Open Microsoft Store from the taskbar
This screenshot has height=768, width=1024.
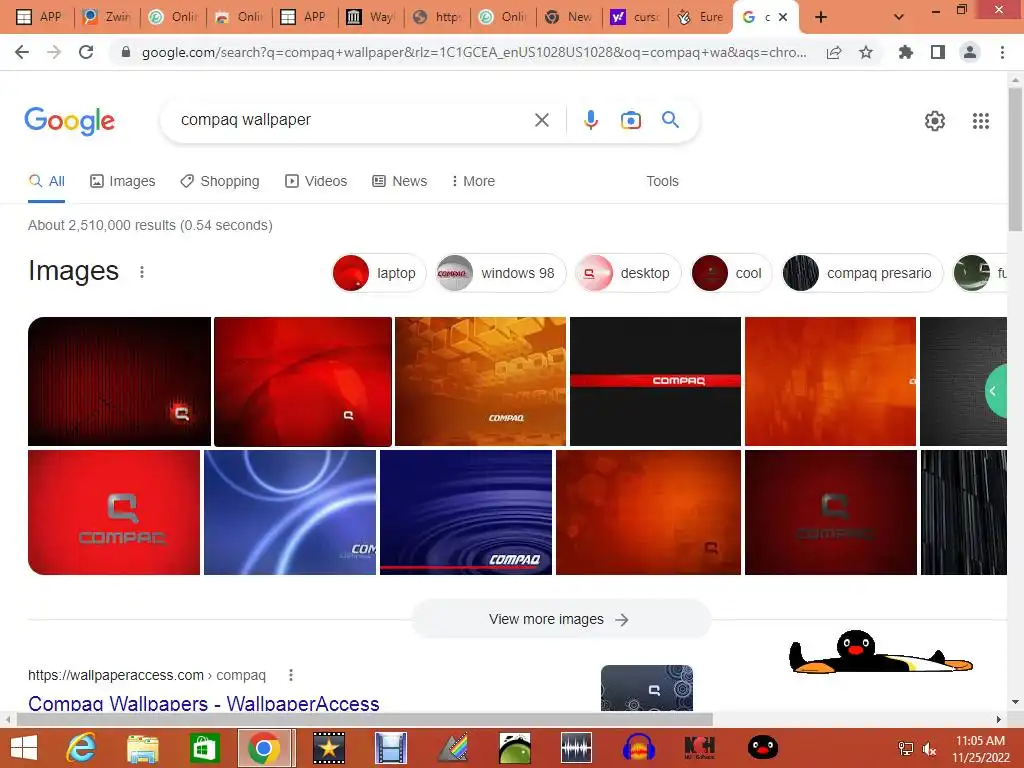pos(204,748)
